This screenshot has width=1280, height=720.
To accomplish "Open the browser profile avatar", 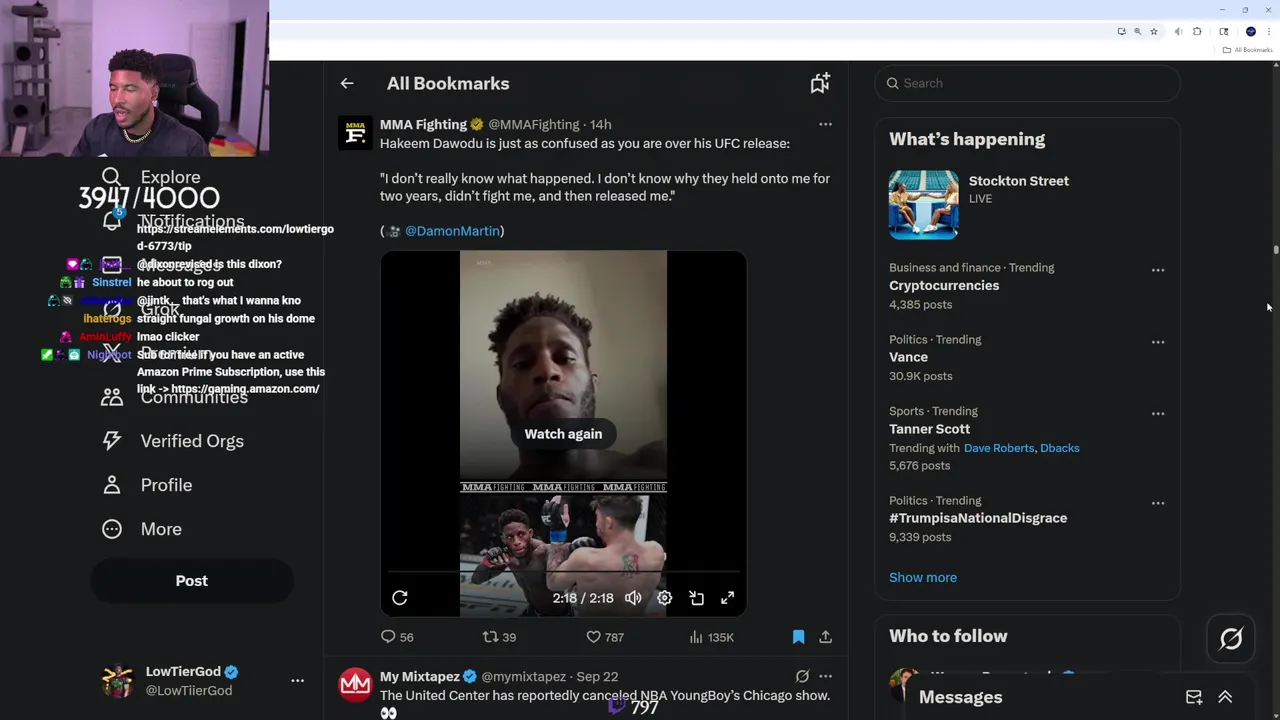I will [1251, 32].
